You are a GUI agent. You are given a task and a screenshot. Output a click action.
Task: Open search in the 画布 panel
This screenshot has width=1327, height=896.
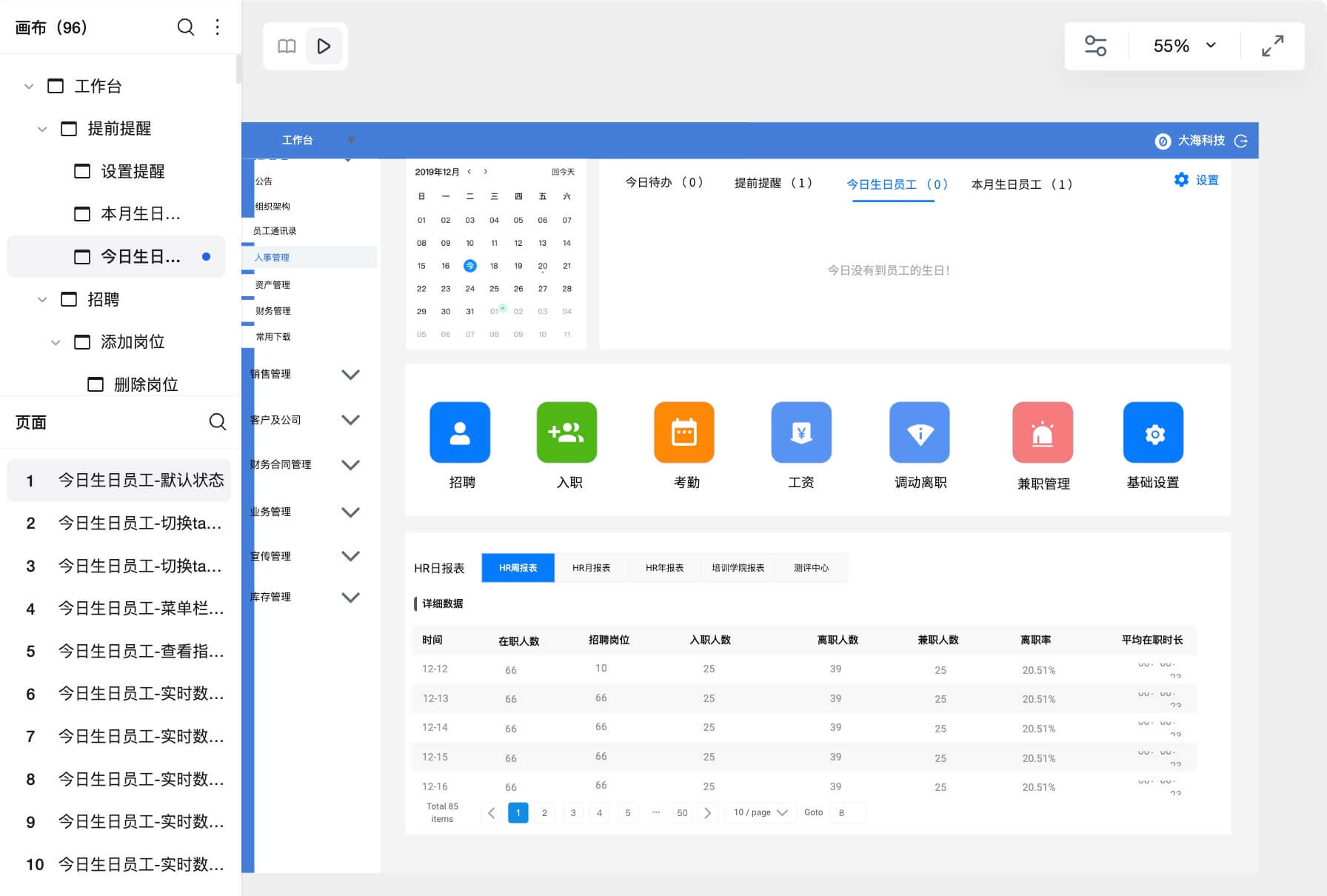pos(185,27)
